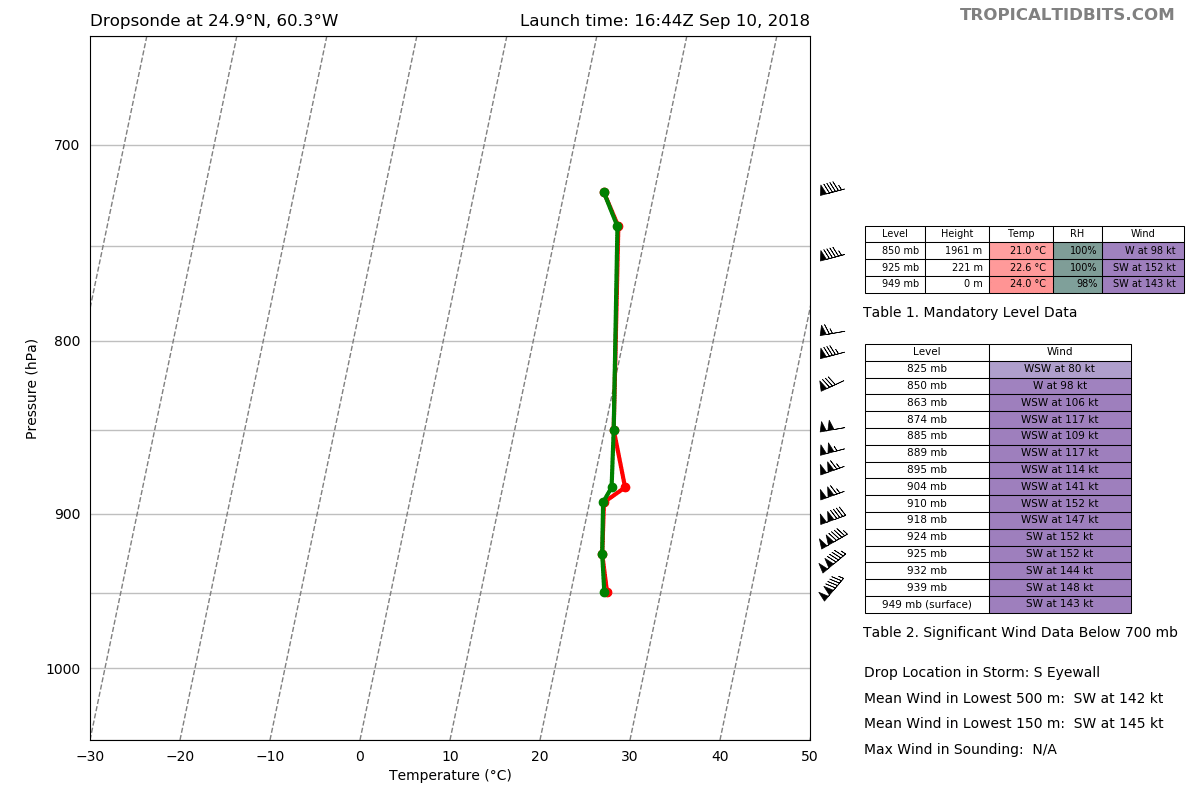Click the "895 mb" level cell
The image size is (1200, 800).
tap(927, 470)
